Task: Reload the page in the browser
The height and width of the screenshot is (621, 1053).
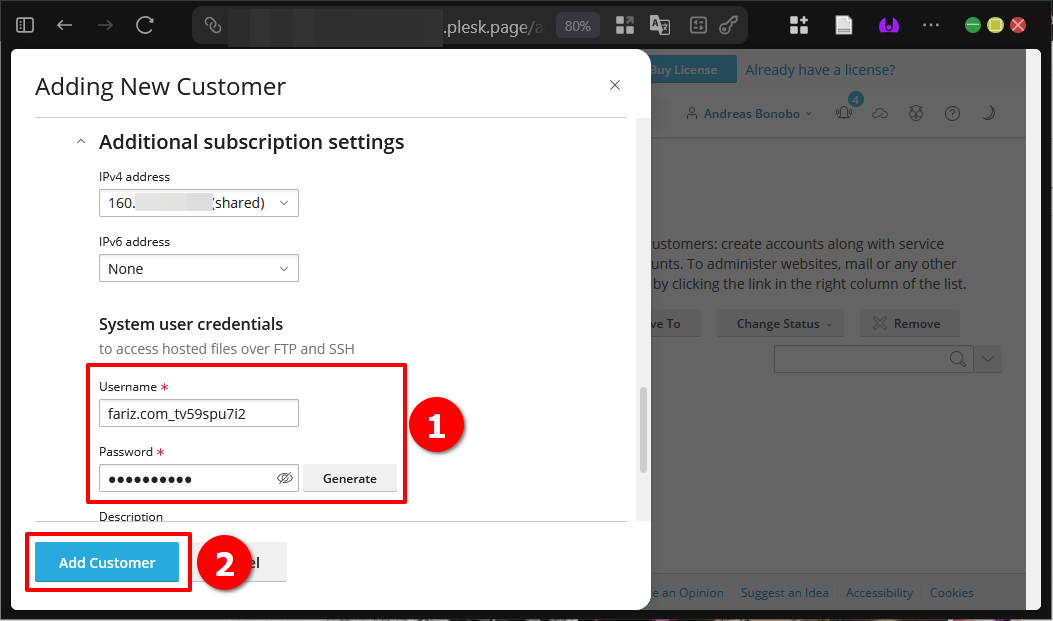Action: (145, 25)
